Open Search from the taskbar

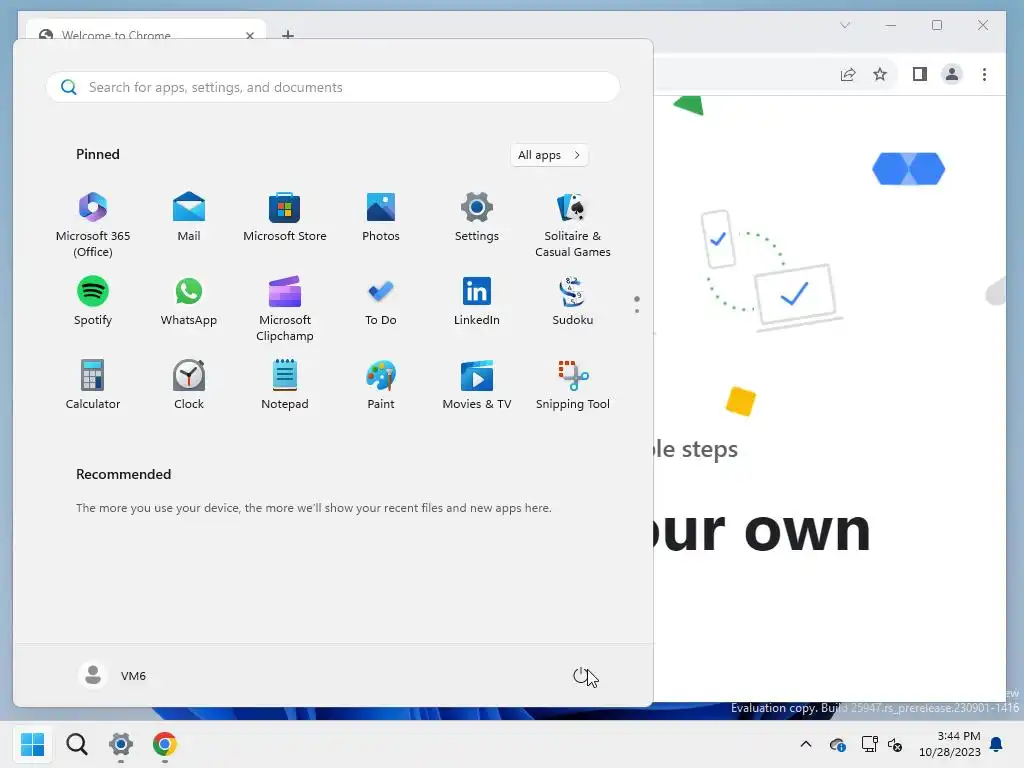(x=77, y=744)
